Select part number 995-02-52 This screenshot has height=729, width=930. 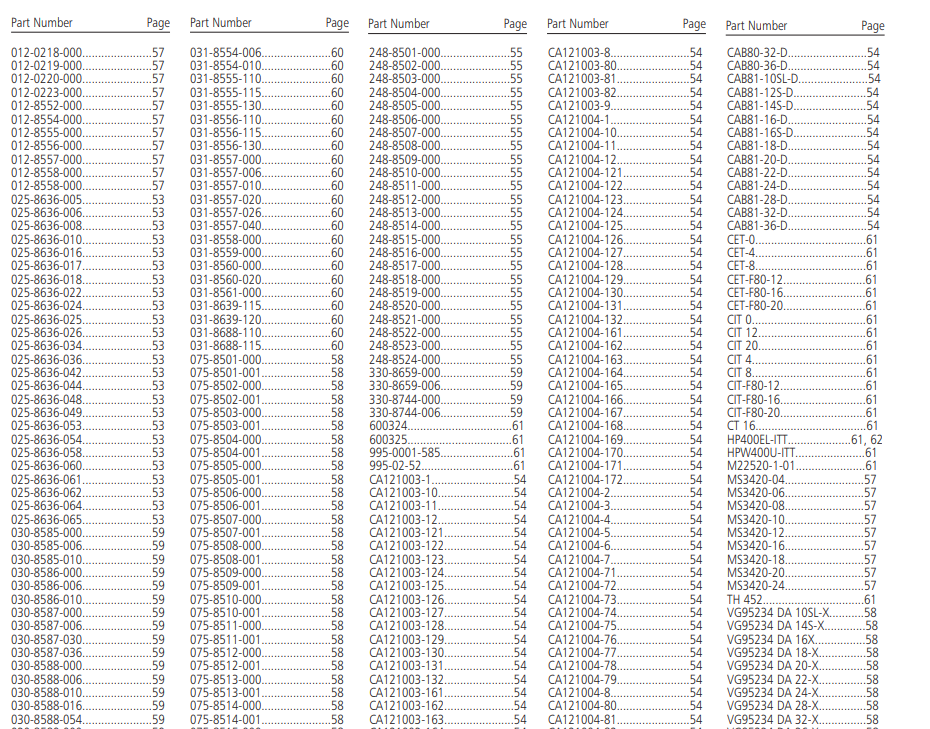coord(391,466)
